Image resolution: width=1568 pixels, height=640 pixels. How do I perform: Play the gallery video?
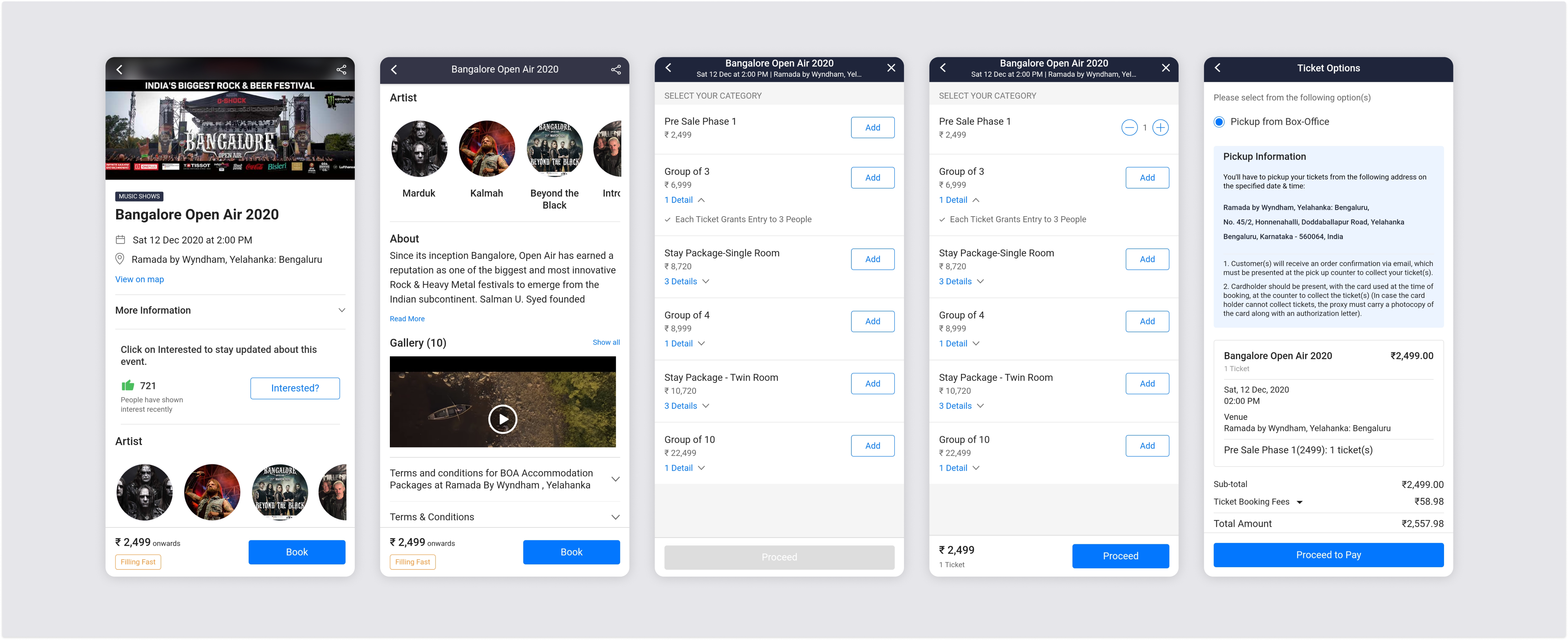pos(503,419)
